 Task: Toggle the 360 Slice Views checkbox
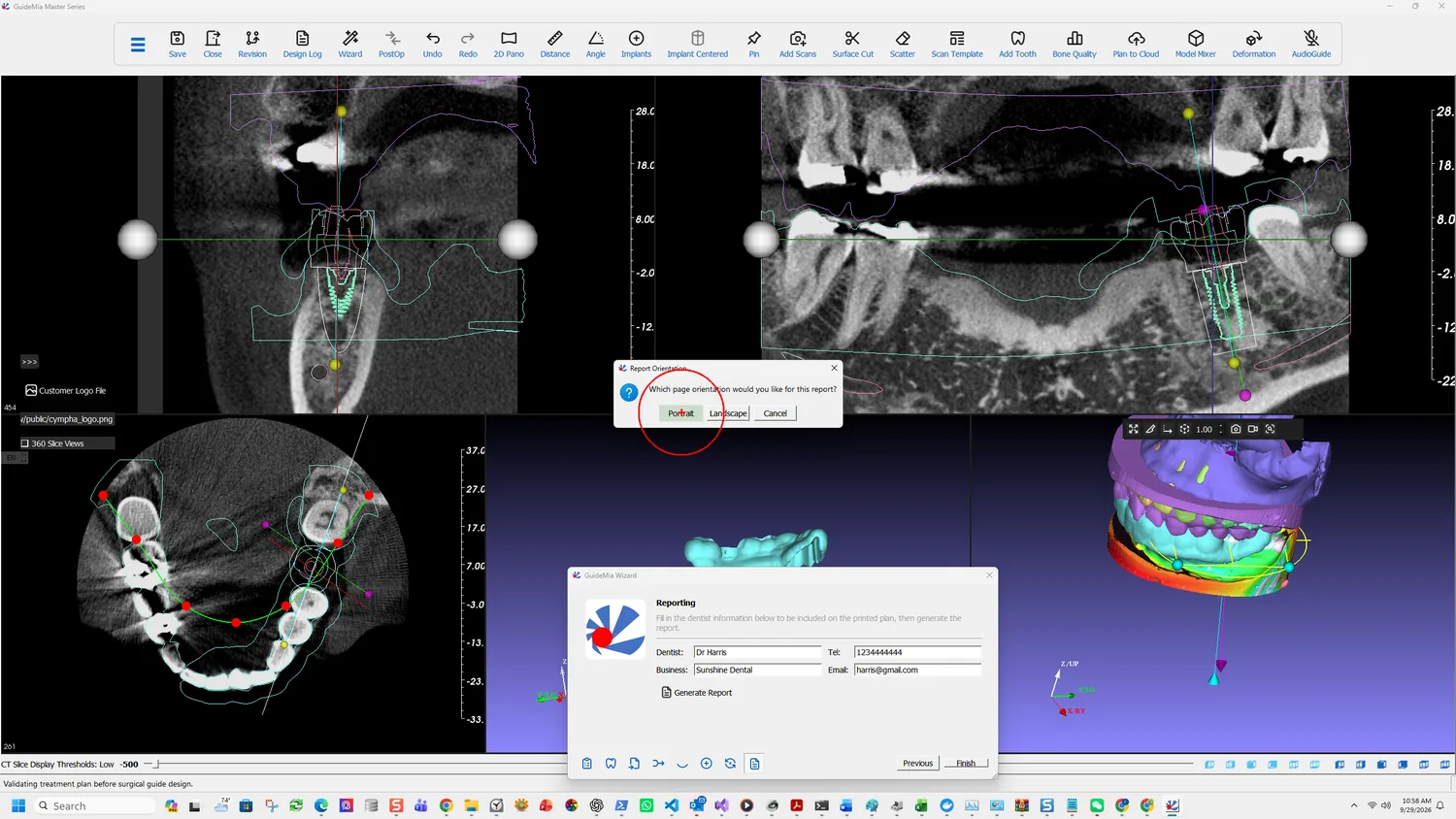(x=25, y=443)
